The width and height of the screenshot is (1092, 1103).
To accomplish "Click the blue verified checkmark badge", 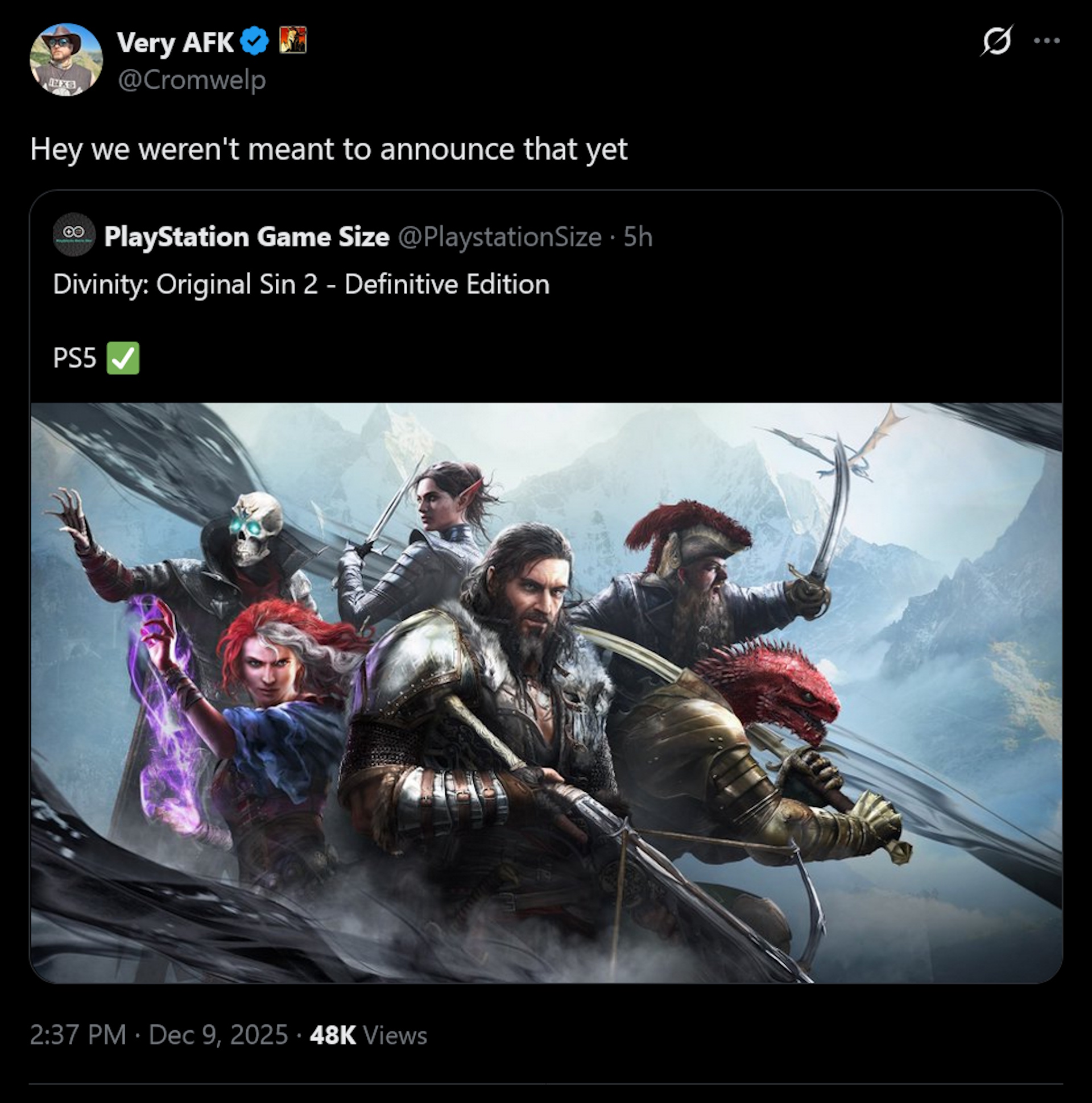I will coord(254,42).
